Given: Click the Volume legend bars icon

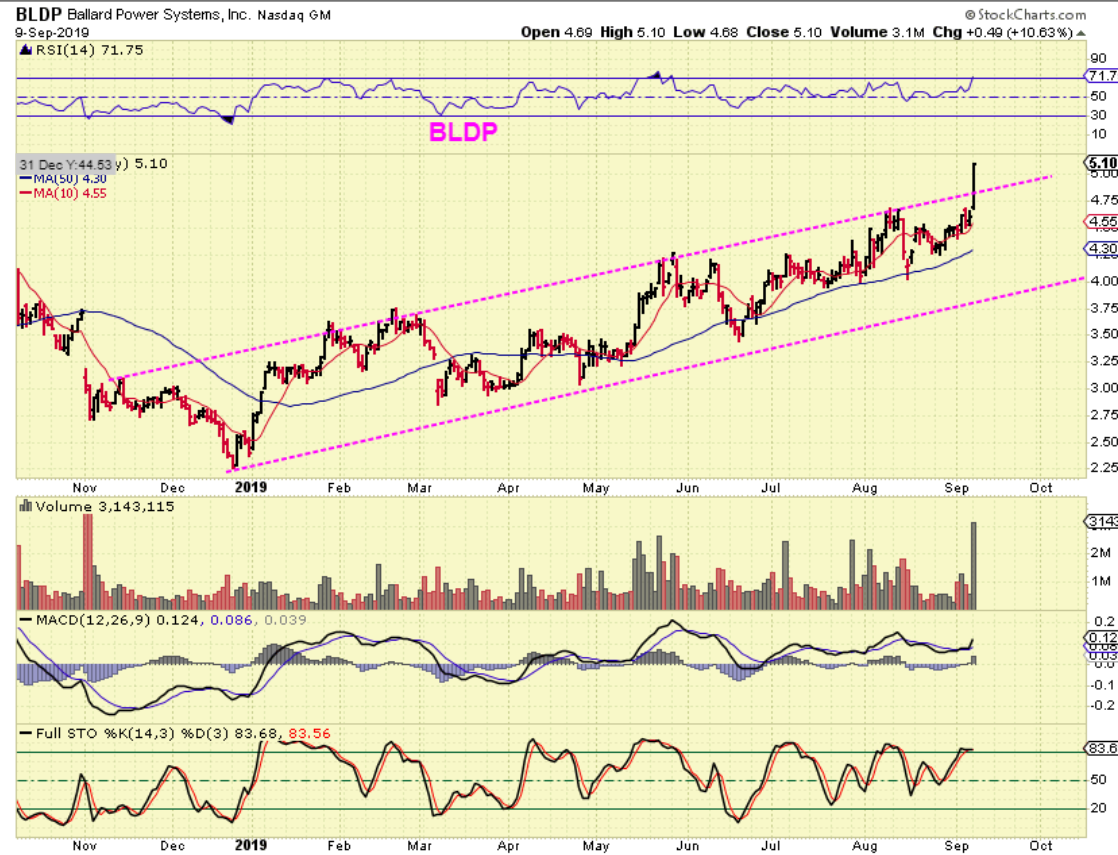Looking at the screenshot, I should point(26,506).
